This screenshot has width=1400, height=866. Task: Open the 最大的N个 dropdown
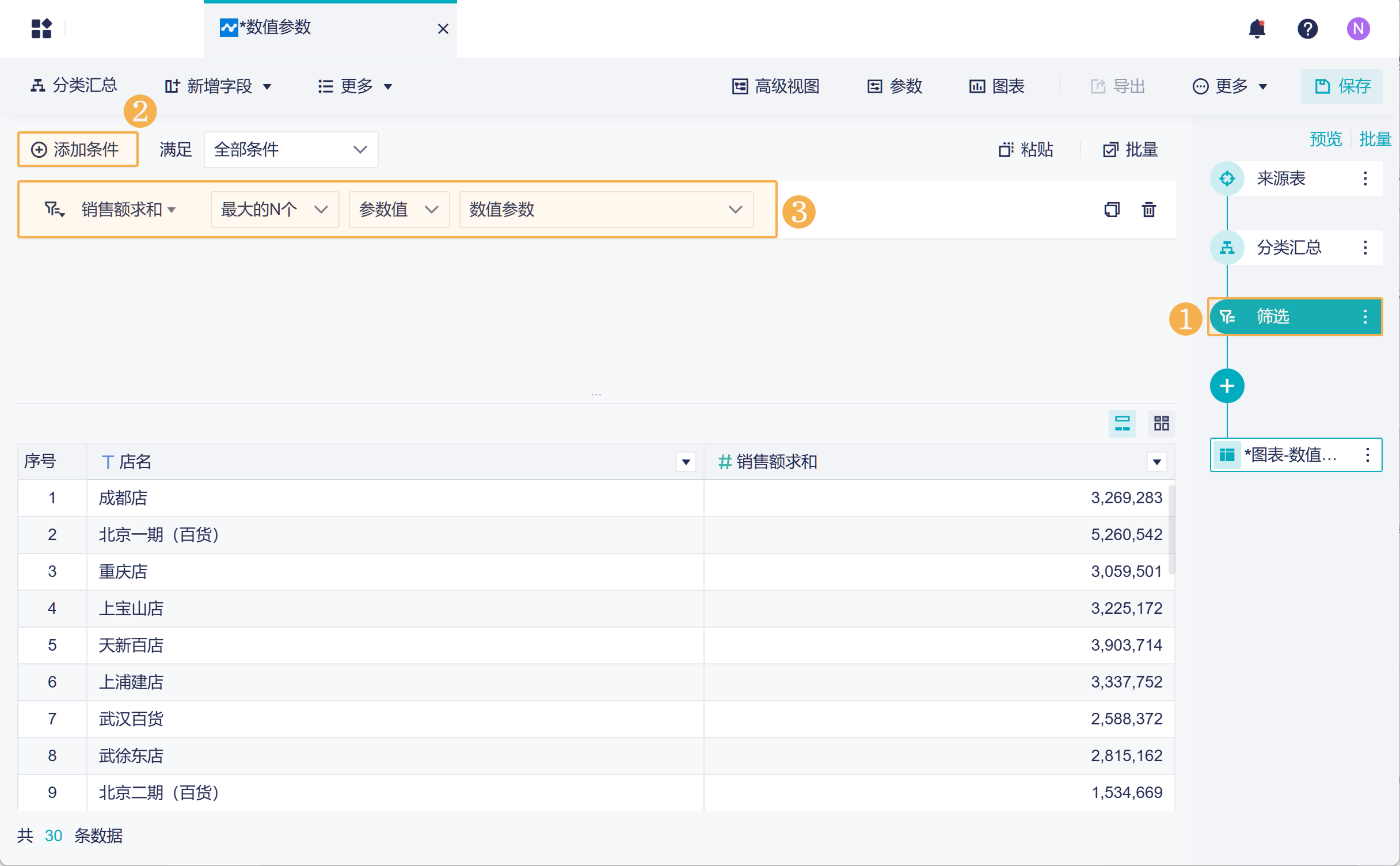275,210
